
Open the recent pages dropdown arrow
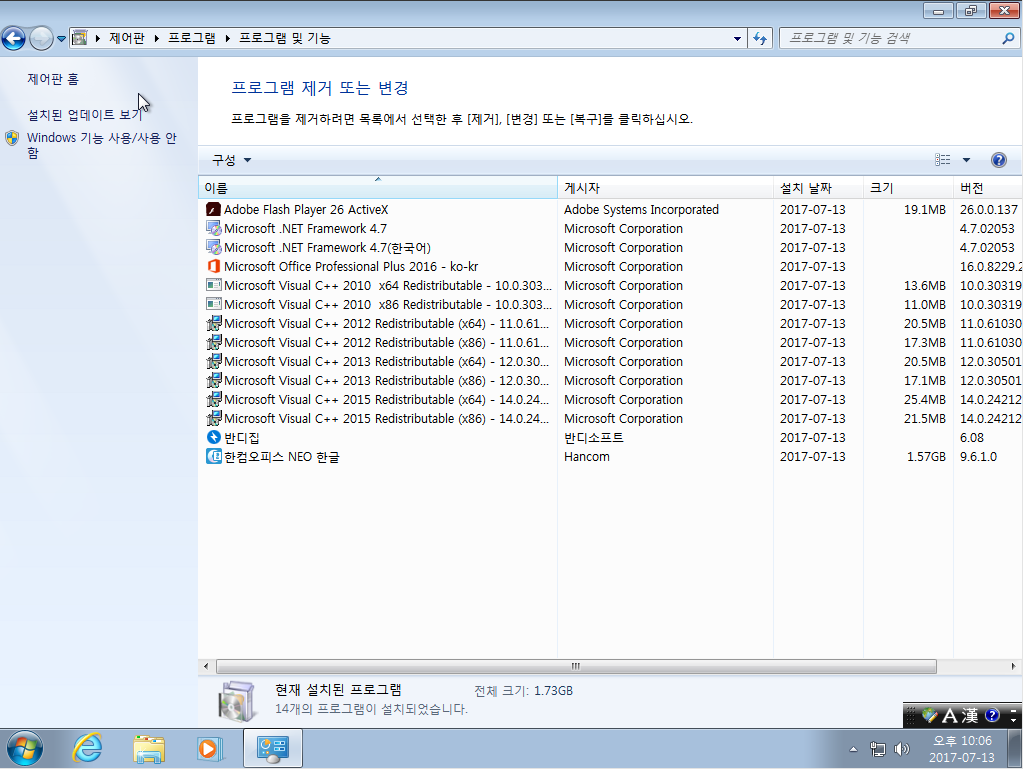coord(61,38)
